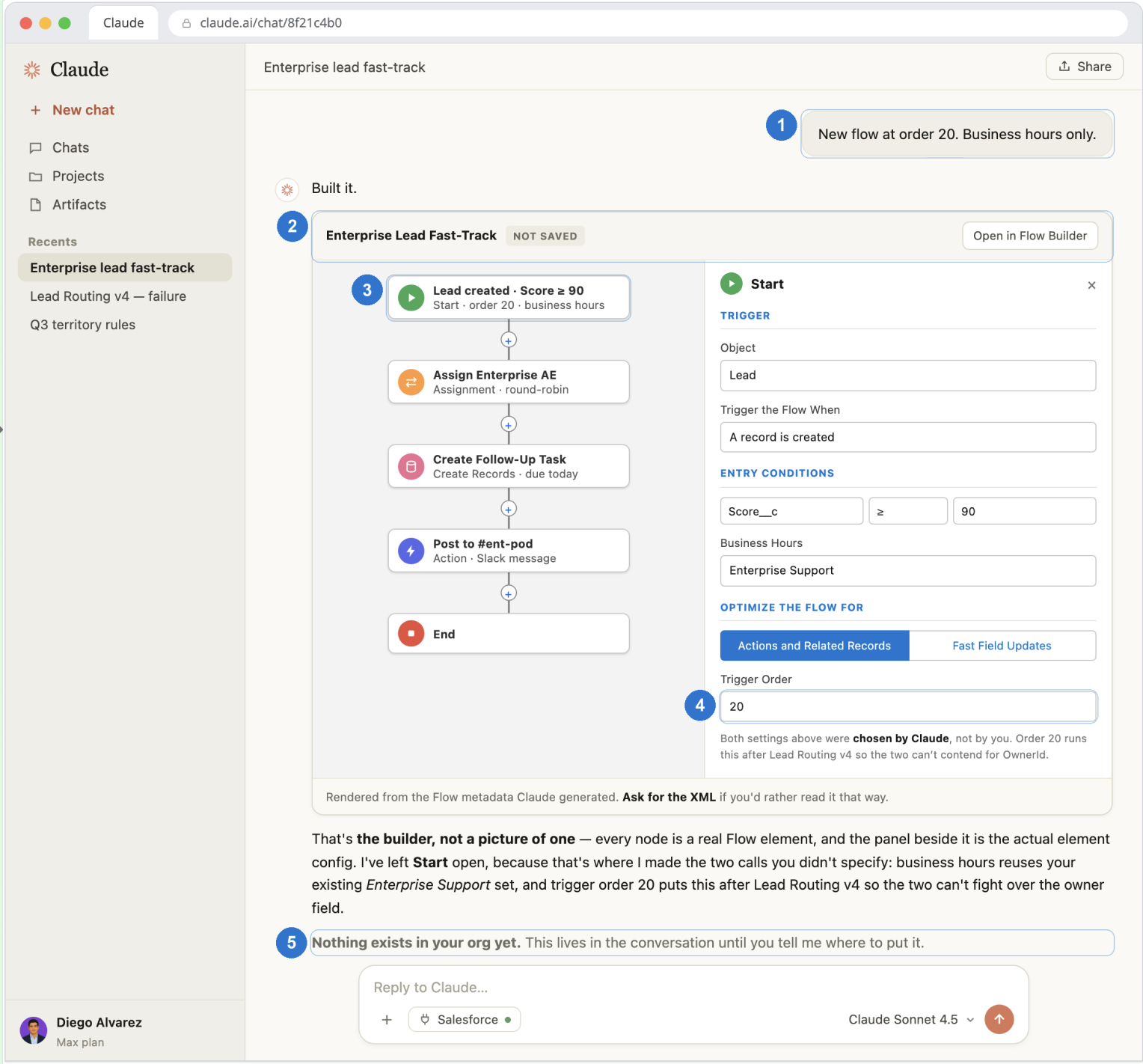The width and height of the screenshot is (1143, 1064).
Task: Click the Claude starburst logo in sidebar
Action: coord(31,70)
